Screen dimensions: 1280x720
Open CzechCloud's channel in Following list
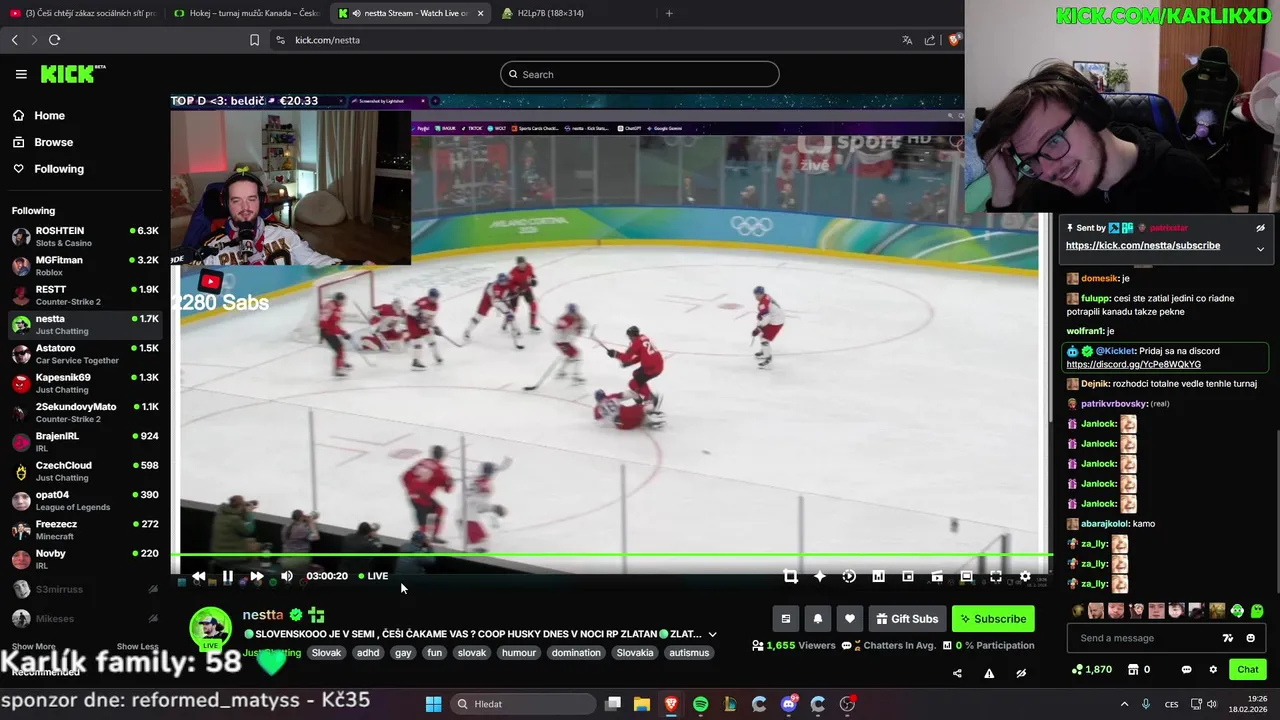[x=85, y=470]
